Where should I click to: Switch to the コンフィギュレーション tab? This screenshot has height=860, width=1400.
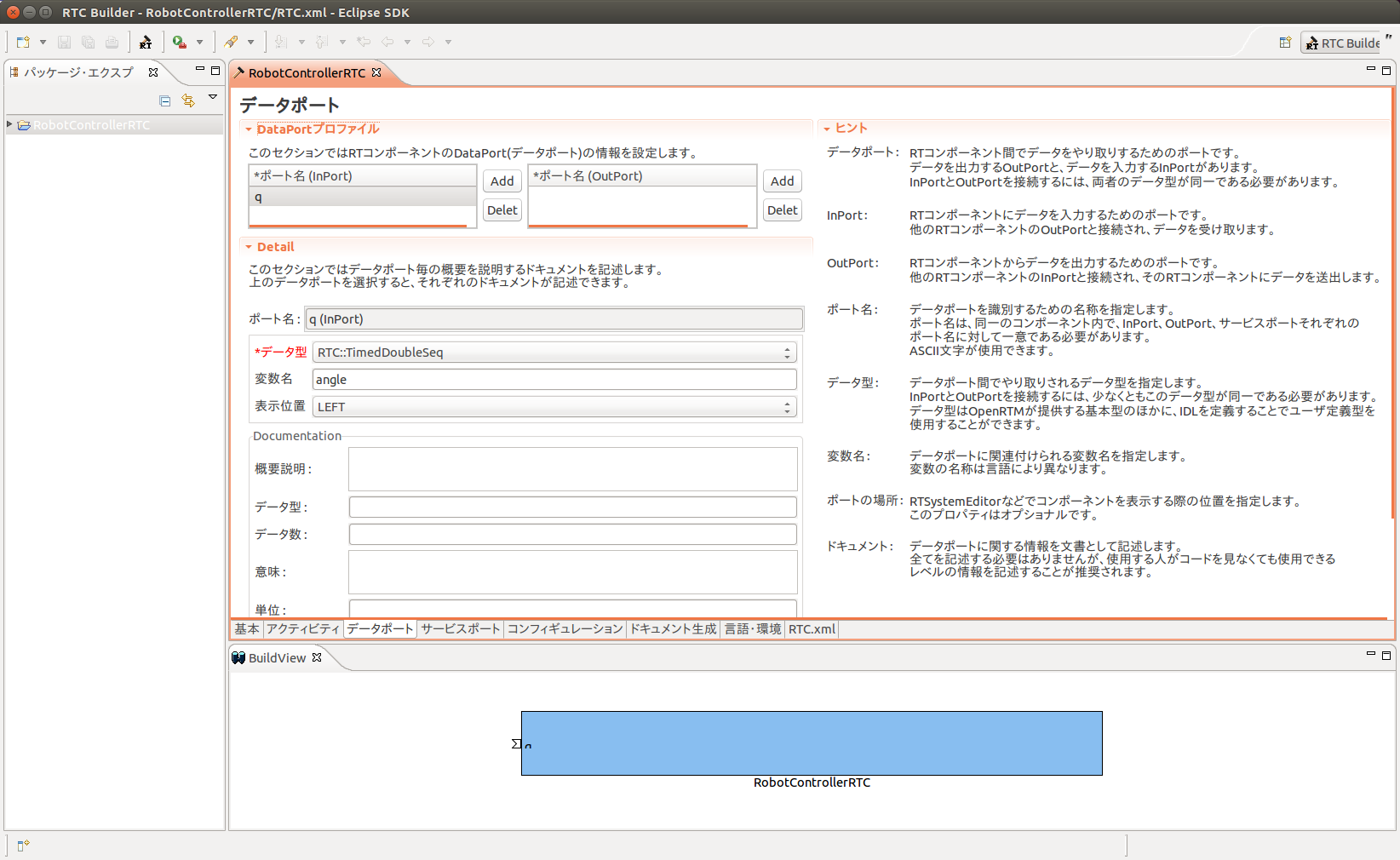565,629
